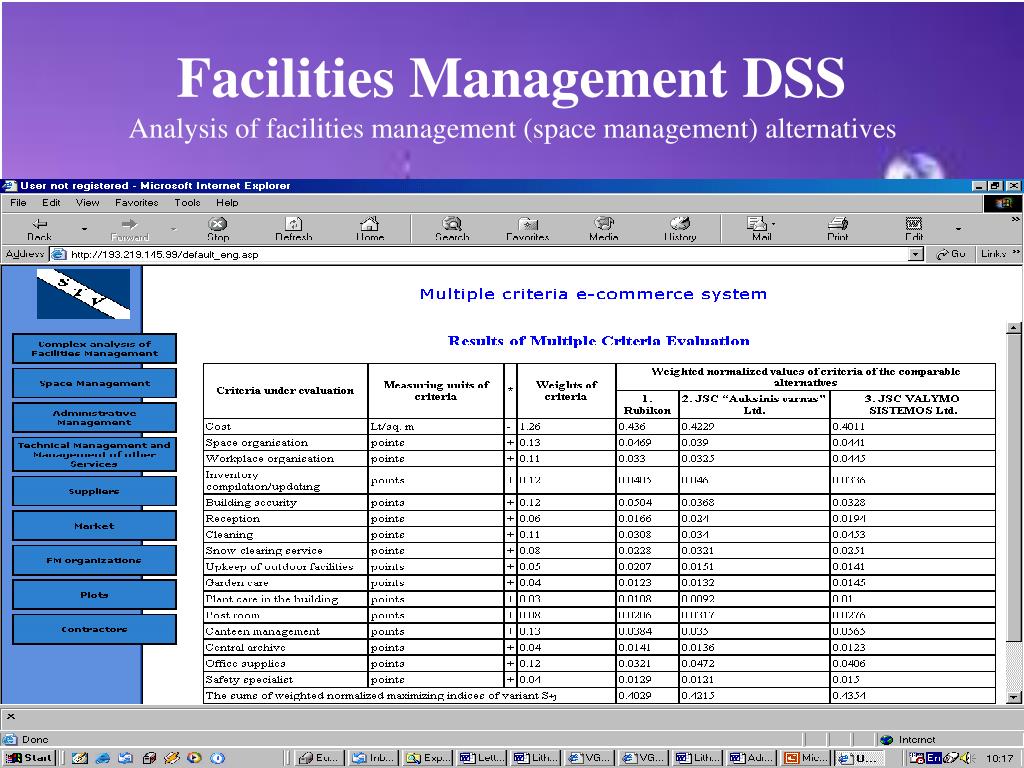1024x768 pixels.
Task: Open the View menu
Action: coord(88,202)
